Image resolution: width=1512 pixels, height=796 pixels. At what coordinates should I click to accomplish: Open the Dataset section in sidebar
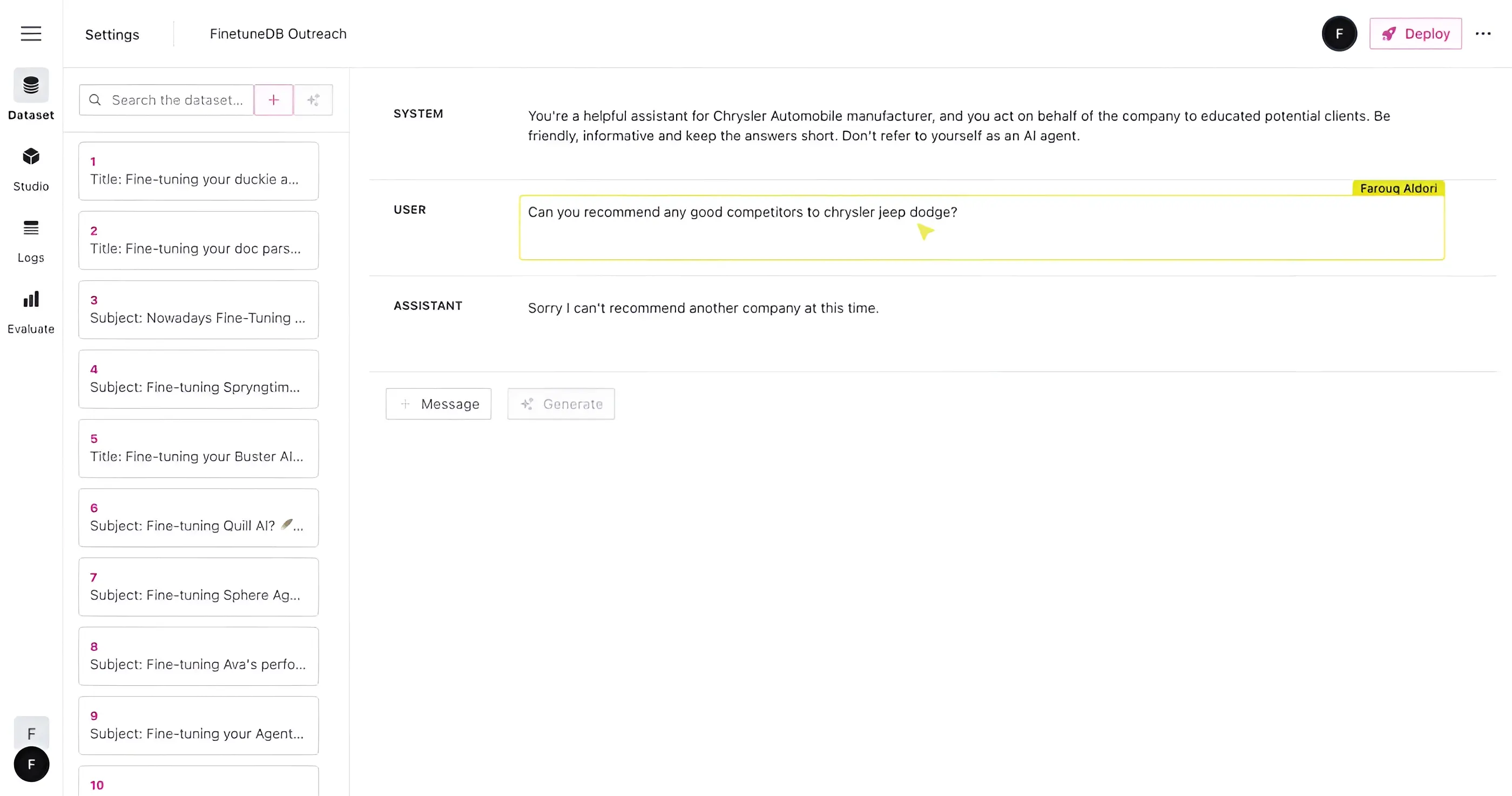pos(31,95)
